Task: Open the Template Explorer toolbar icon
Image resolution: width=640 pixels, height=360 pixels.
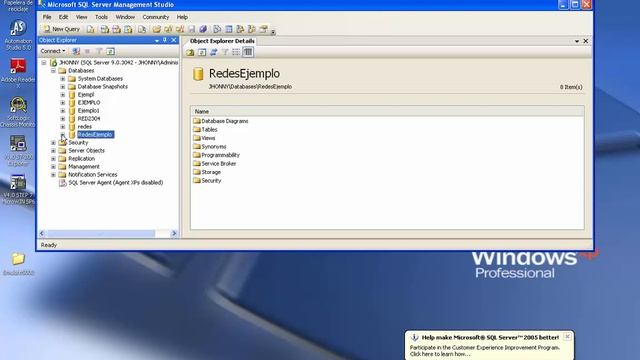Action: point(252,29)
